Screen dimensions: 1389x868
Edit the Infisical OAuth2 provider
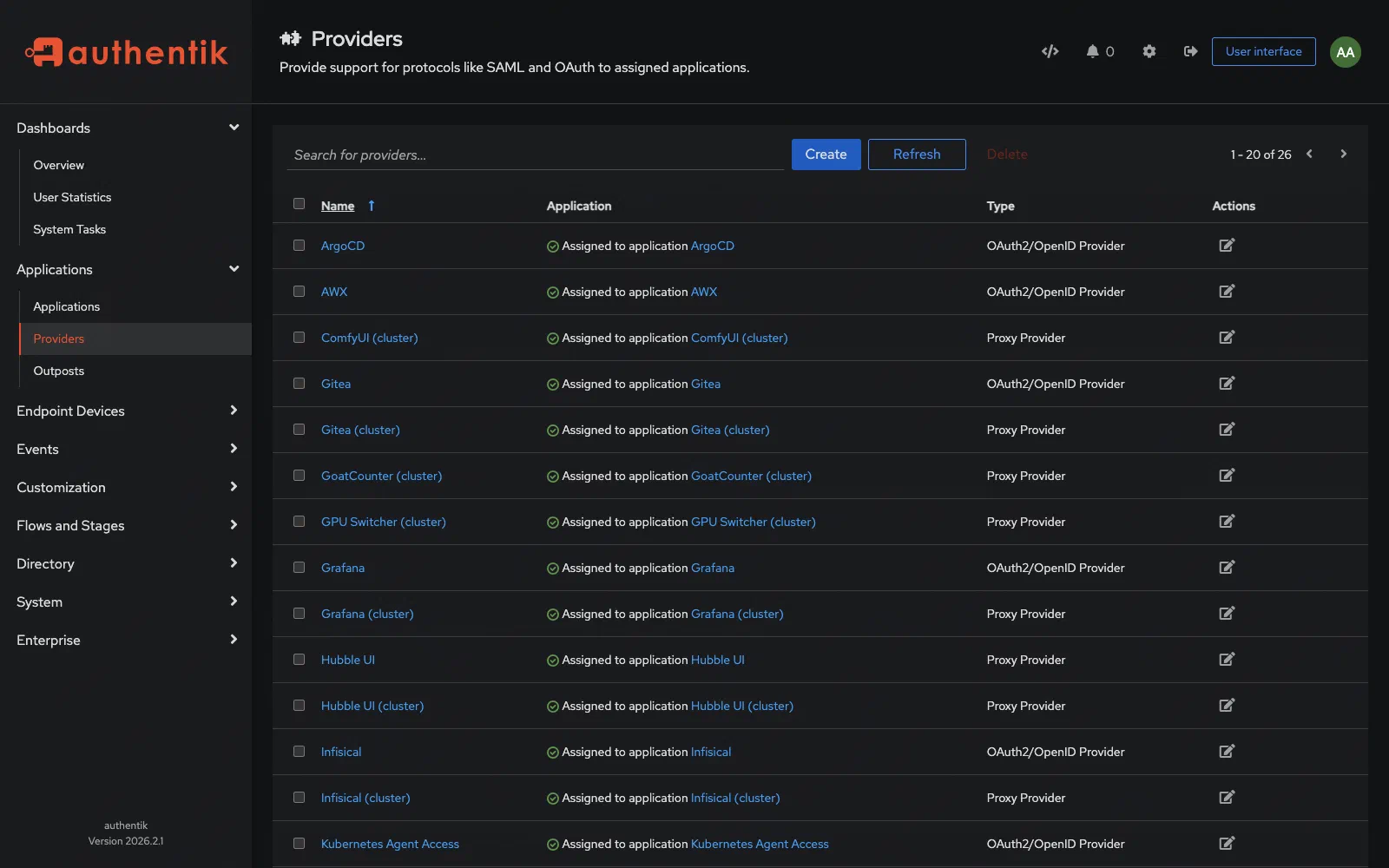pyautogui.click(x=1227, y=752)
